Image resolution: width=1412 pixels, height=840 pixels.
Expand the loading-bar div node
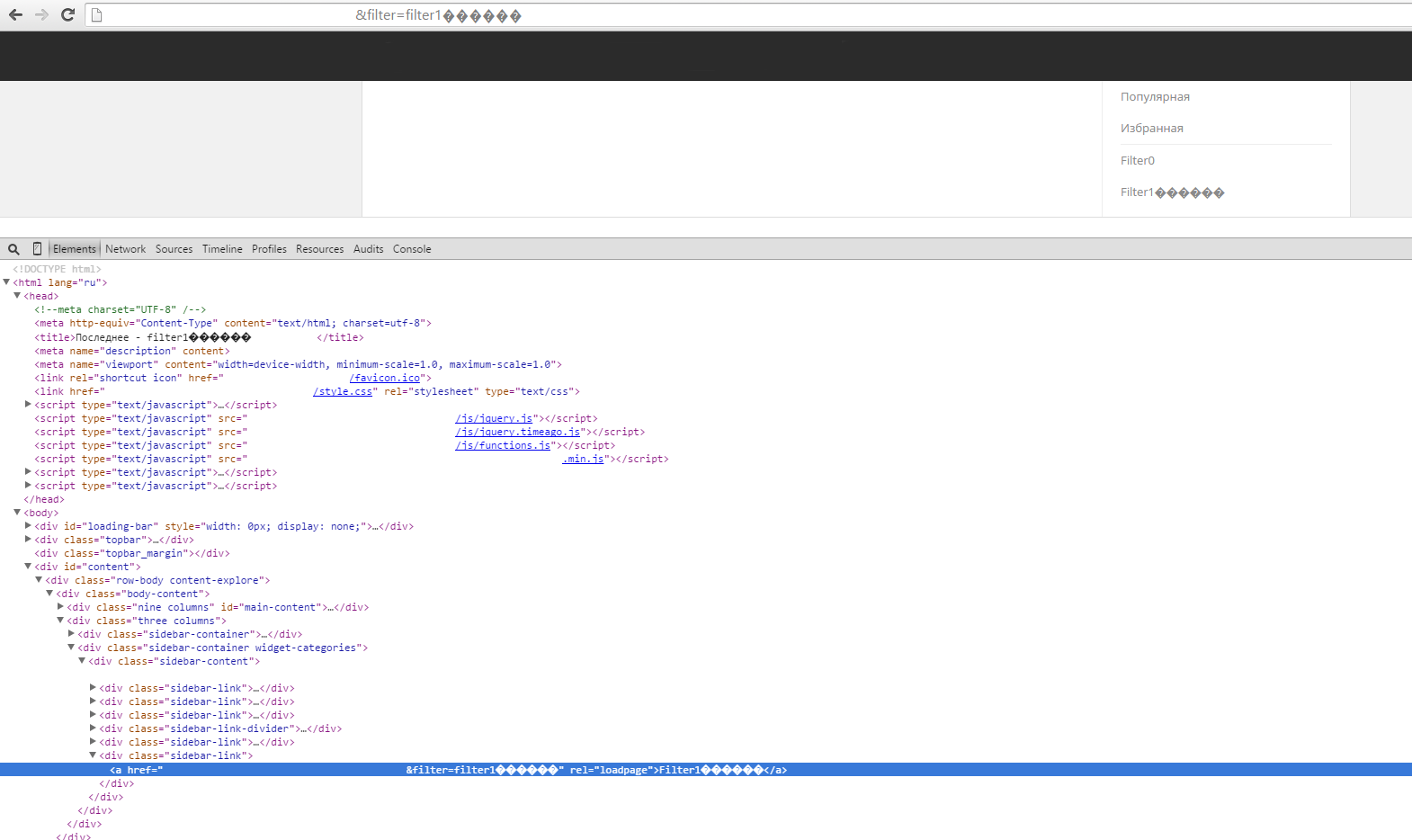(x=28, y=526)
